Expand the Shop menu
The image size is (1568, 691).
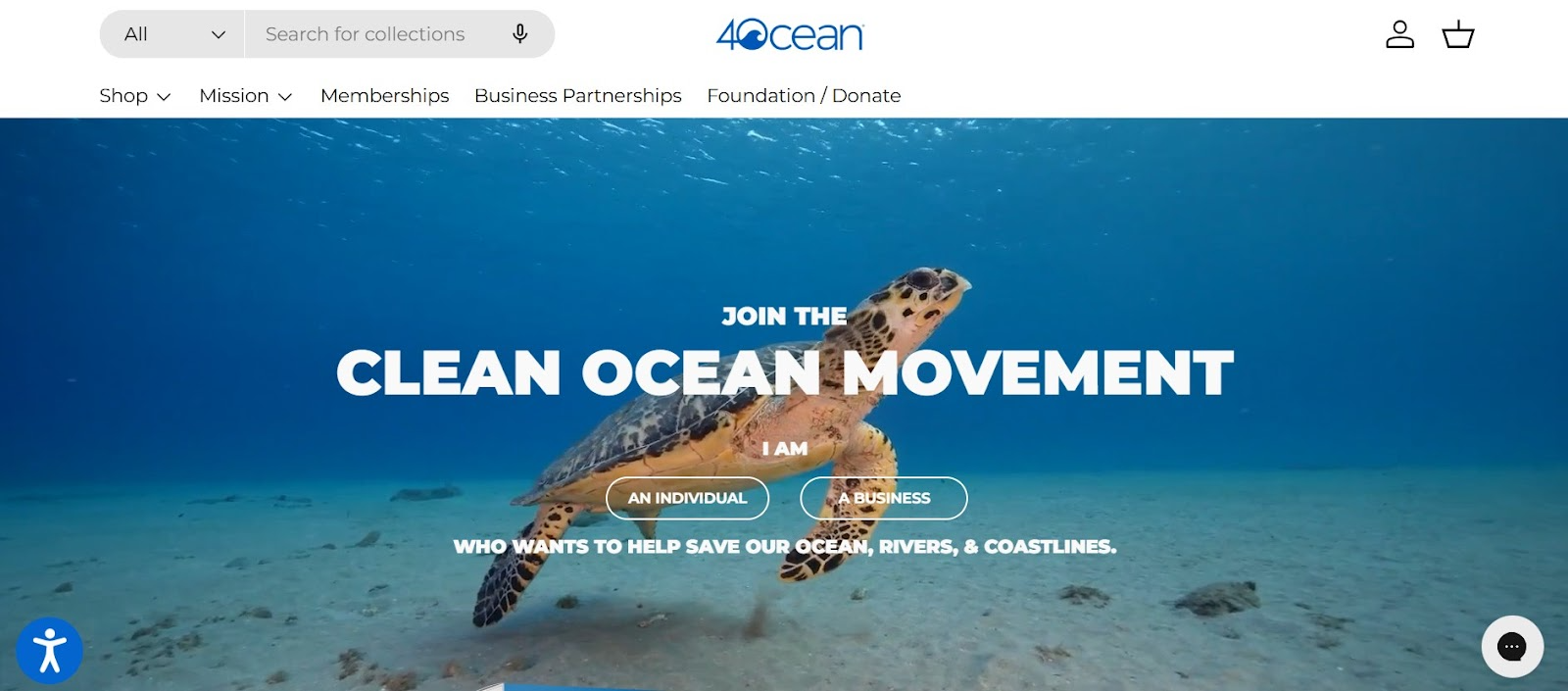135,96
